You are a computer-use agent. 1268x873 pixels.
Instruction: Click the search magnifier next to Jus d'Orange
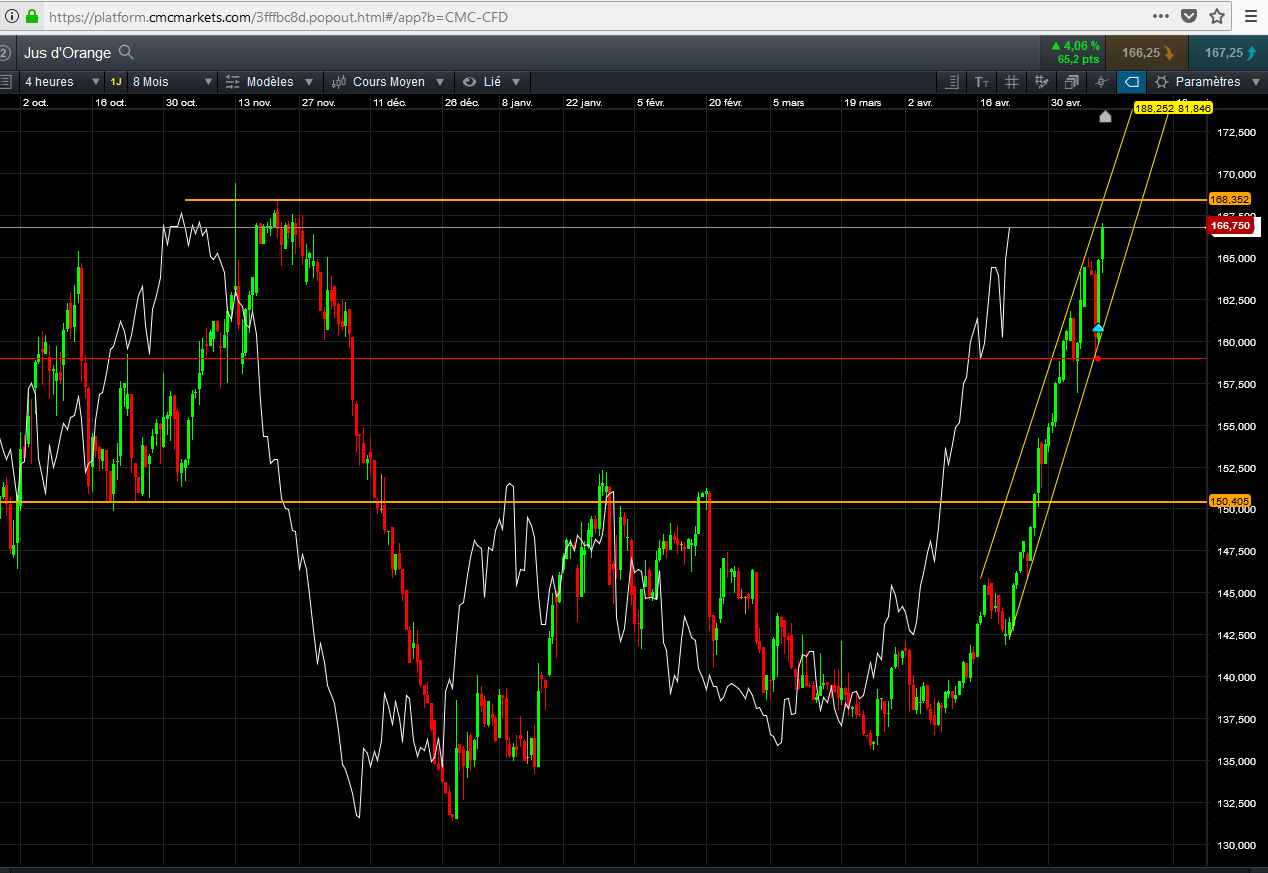click(x=126, y=52)
